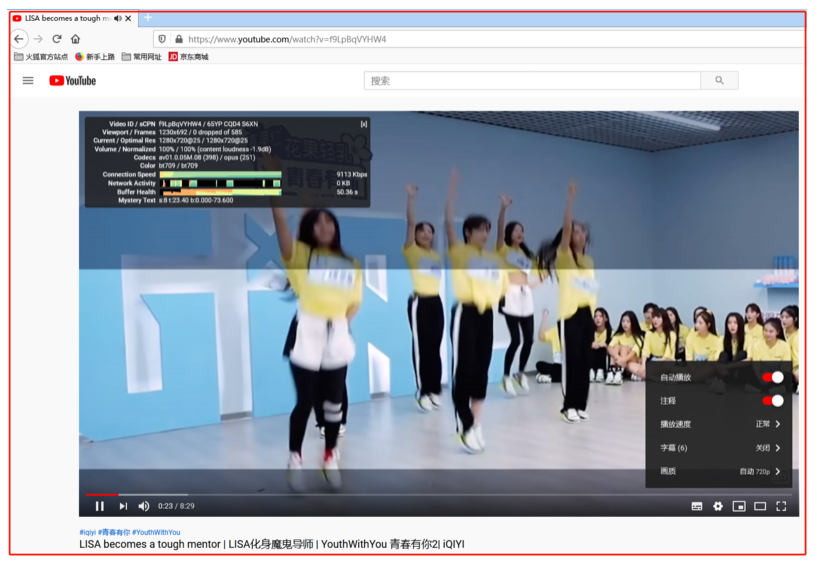Enable theater mode view

tap(760, 506)
